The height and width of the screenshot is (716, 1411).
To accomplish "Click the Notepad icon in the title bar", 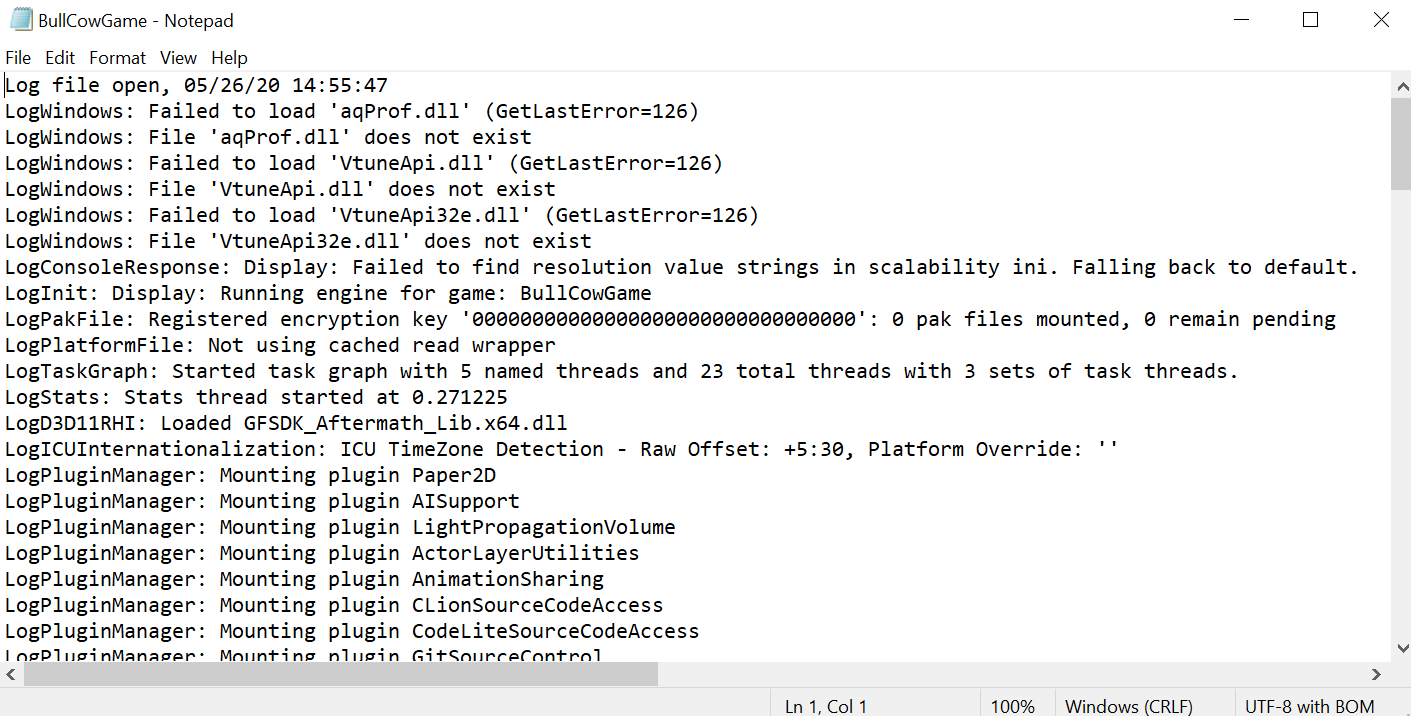I will pos(20,20).
